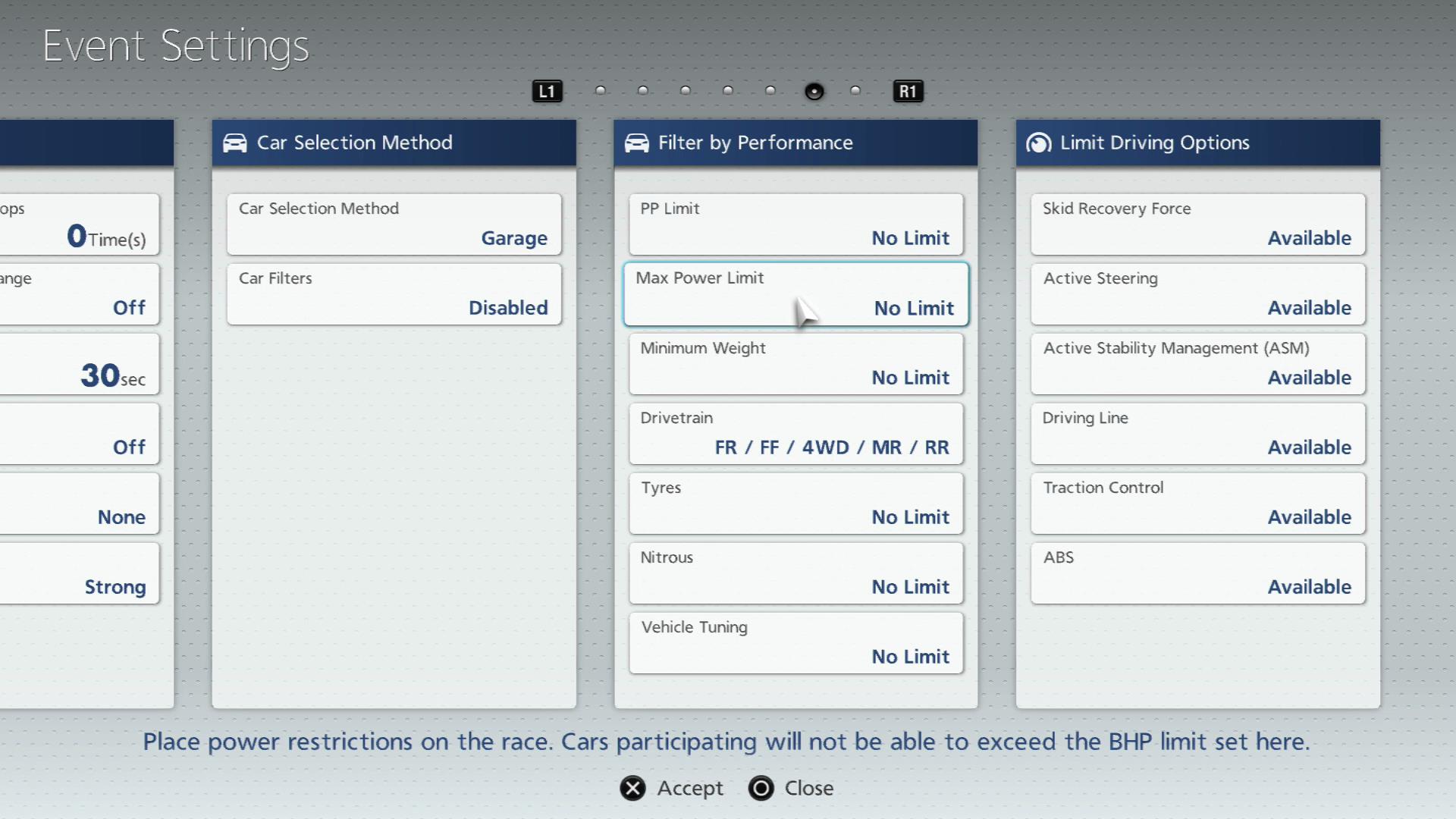This screenshot has width=1456, height=819.
Task: Click the Limit Driving Options header icon
Action: coord(1038,143)
